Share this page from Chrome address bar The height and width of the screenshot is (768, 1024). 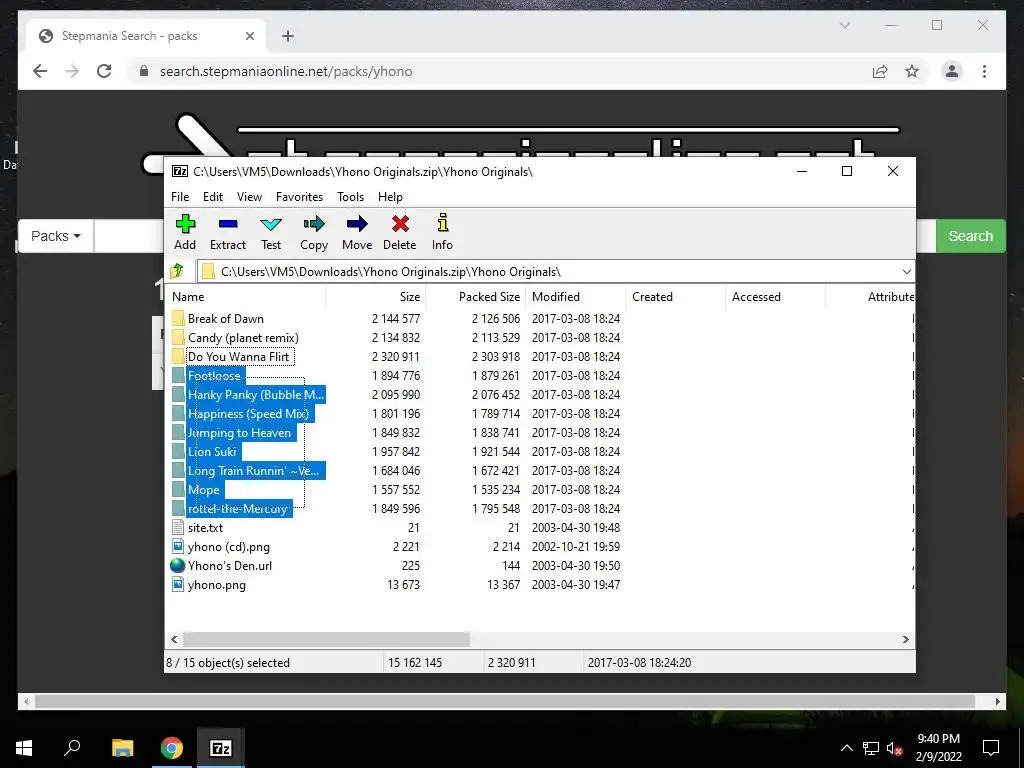pyautogui.click(x=880, y=71)
